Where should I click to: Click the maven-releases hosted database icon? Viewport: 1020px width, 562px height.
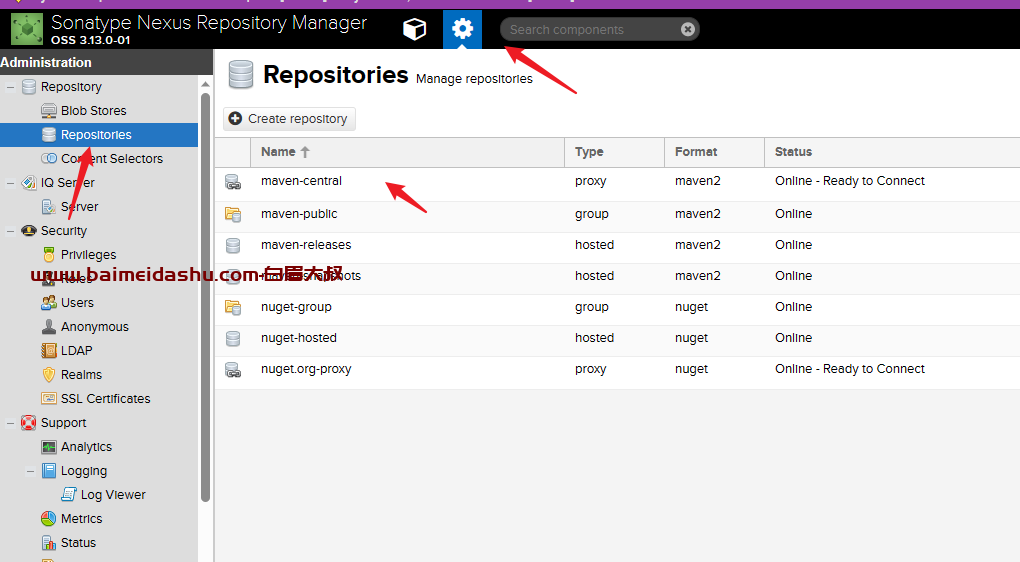click(x=233, y=246)
